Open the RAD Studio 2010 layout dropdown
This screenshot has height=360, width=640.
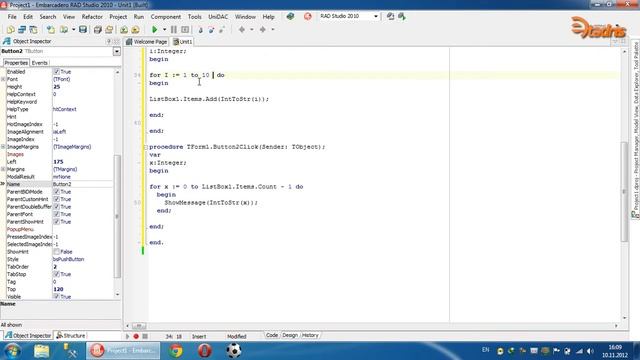tap(376, 16)
